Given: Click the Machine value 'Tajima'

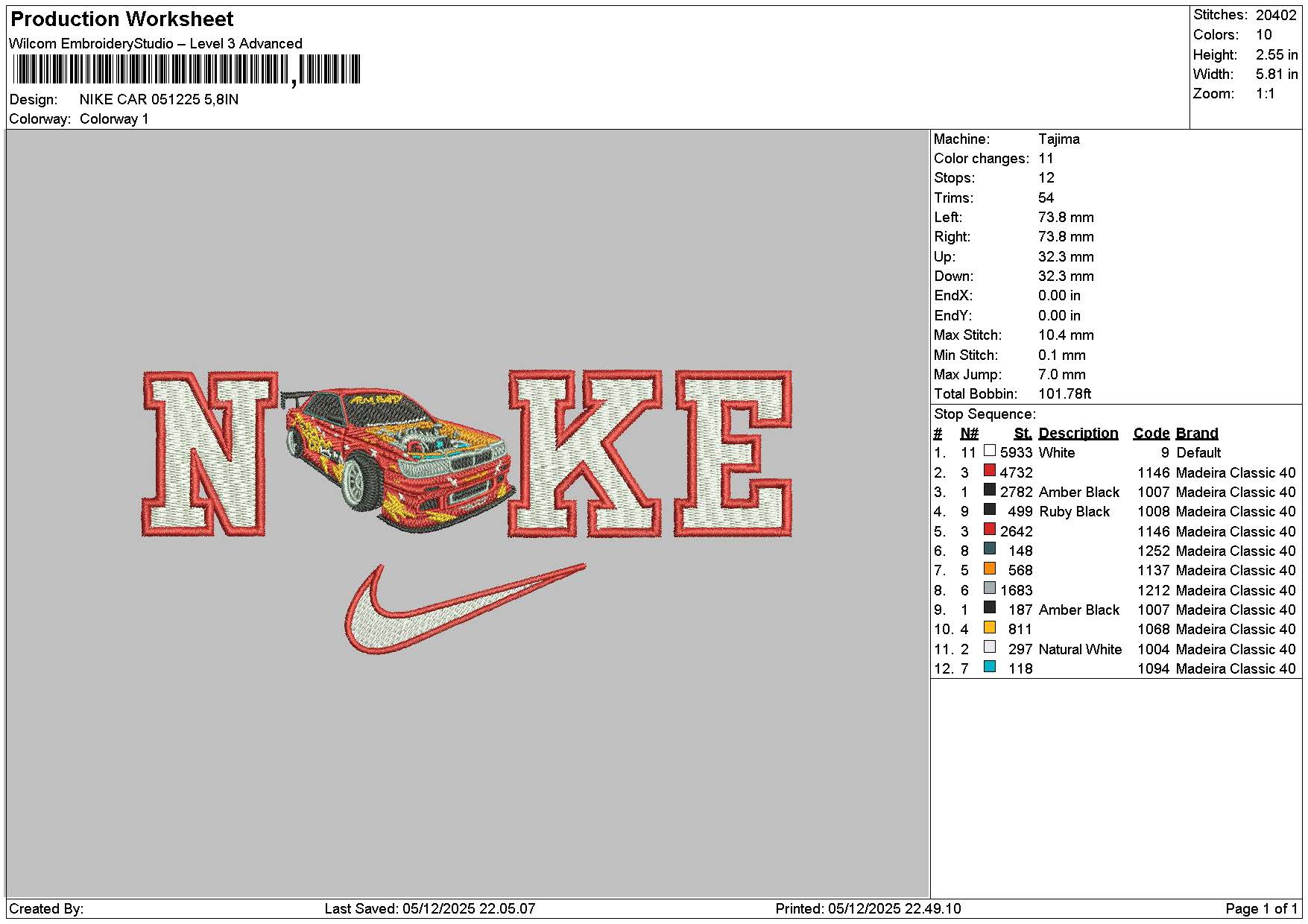Looking at the screenshot, I should point(1058,139).
